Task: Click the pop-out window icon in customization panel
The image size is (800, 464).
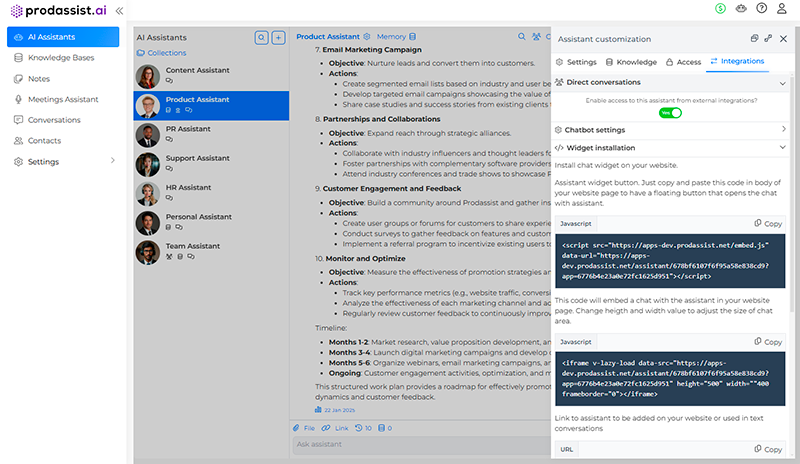Action: pos(754,38)
